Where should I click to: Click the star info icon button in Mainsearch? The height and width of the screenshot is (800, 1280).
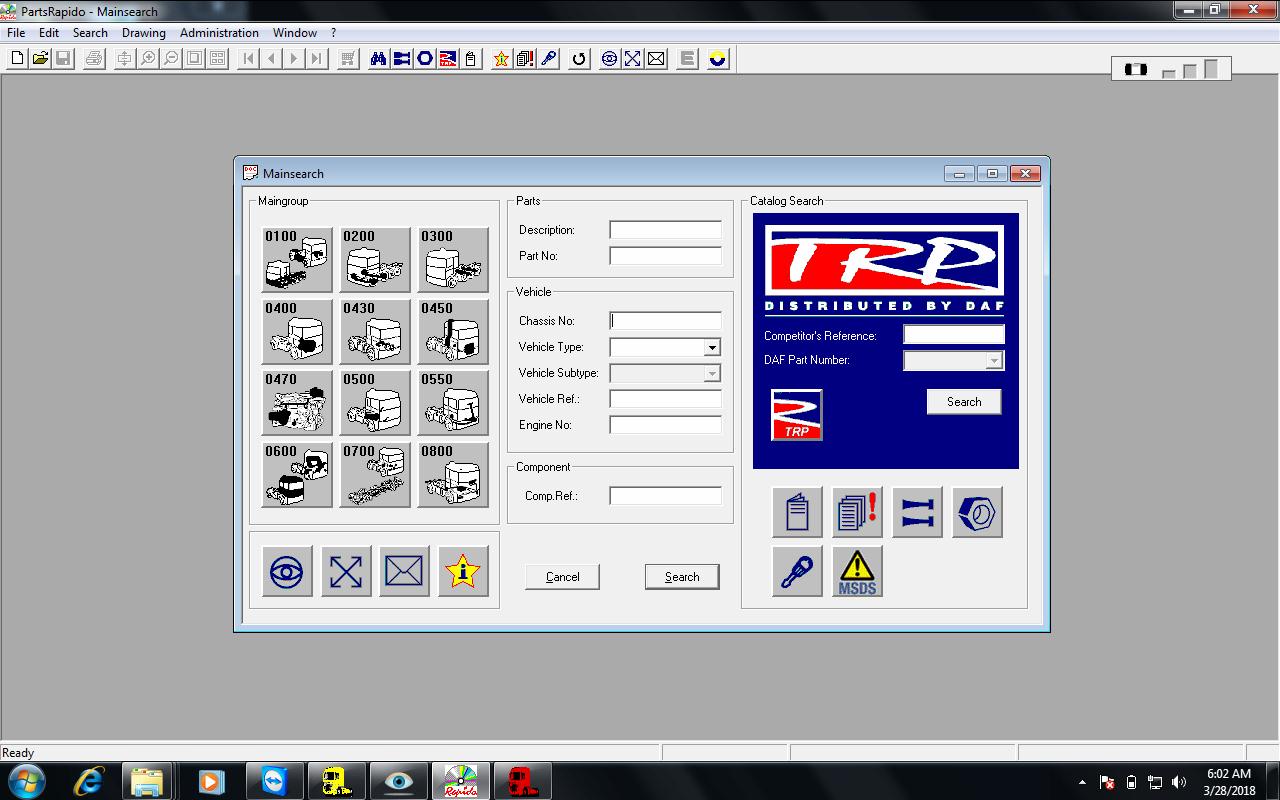click(463, 571)
